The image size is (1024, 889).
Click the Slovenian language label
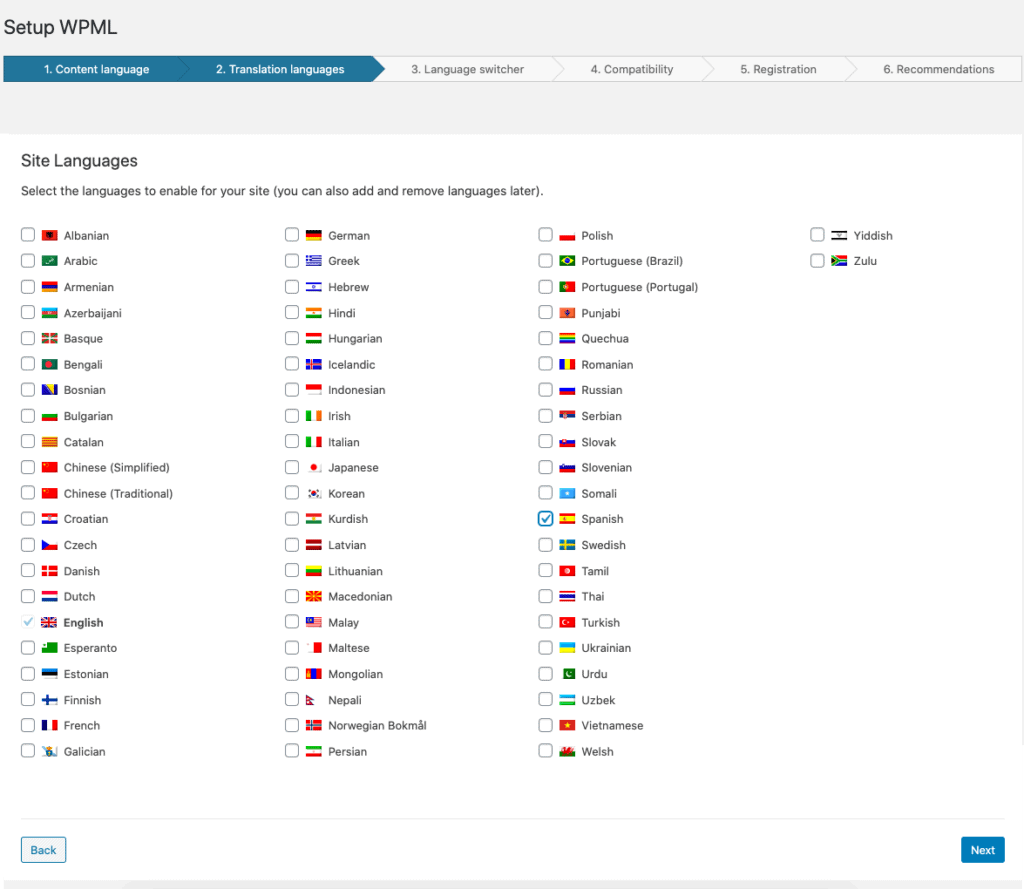(607, 468)
